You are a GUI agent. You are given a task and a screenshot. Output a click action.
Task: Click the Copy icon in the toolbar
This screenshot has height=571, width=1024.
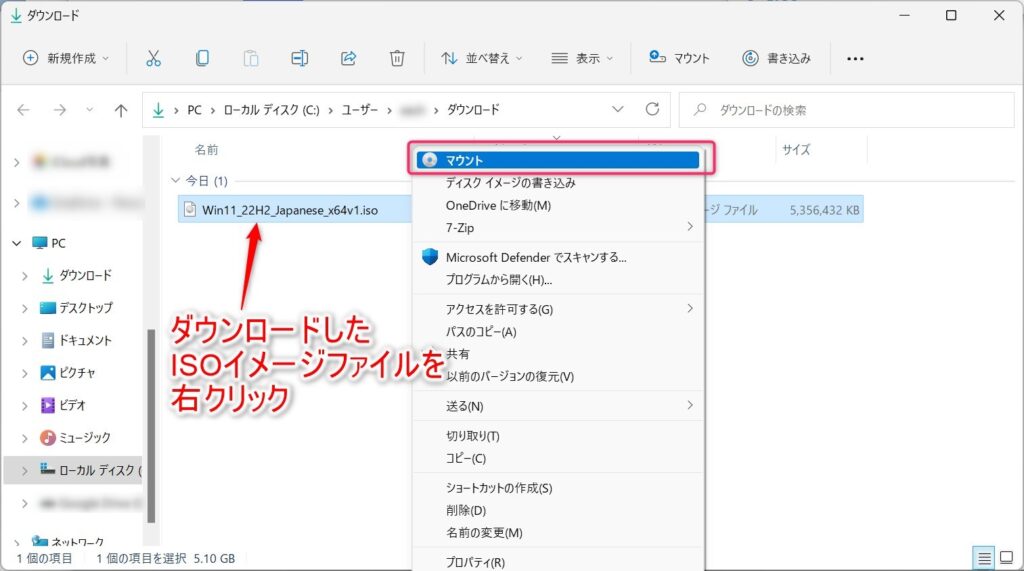tap(202, 58)
